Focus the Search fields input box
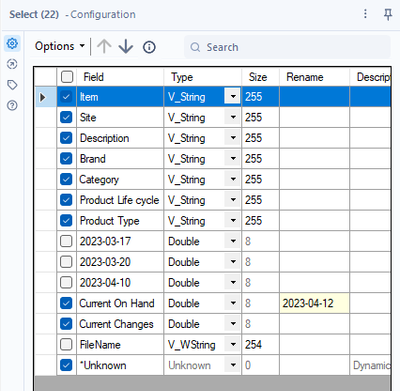The image size is (400, 391). pos(287,47)
